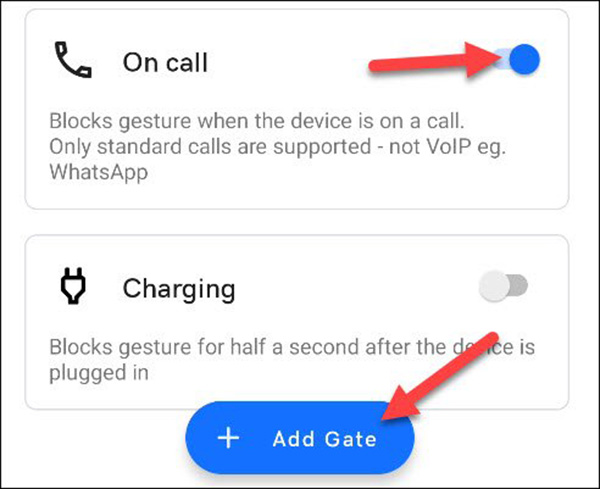The image size is (600, 489).
Task: Click the On call description about VoIP
Action: (x=278, y=147)
